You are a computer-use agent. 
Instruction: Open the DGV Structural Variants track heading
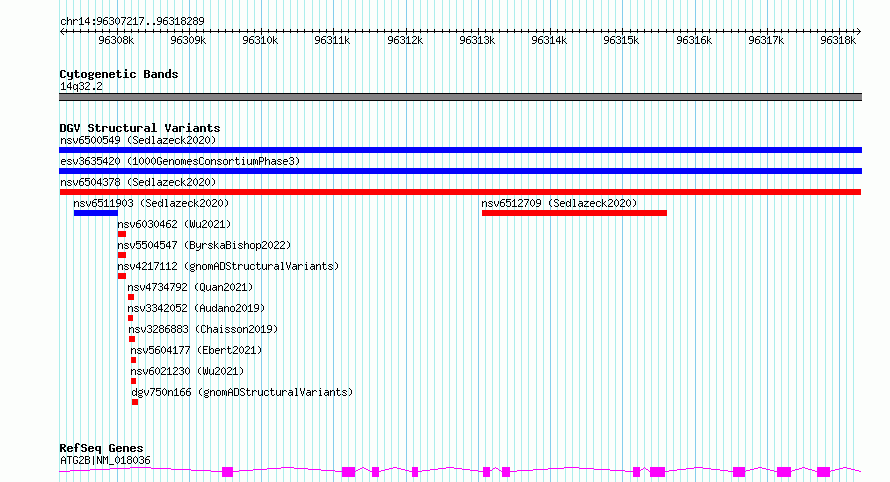tap(140, 128)
